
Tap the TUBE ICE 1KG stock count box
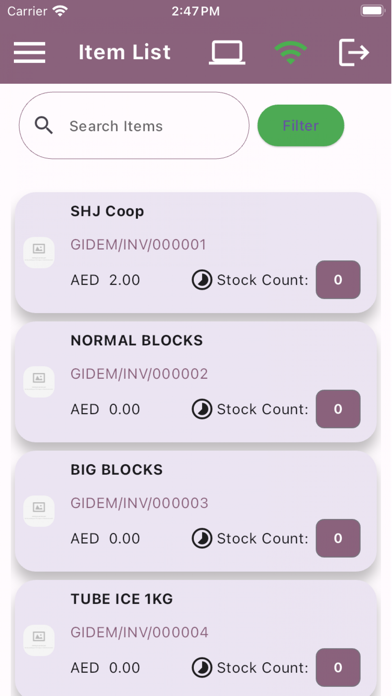(338, 667)
